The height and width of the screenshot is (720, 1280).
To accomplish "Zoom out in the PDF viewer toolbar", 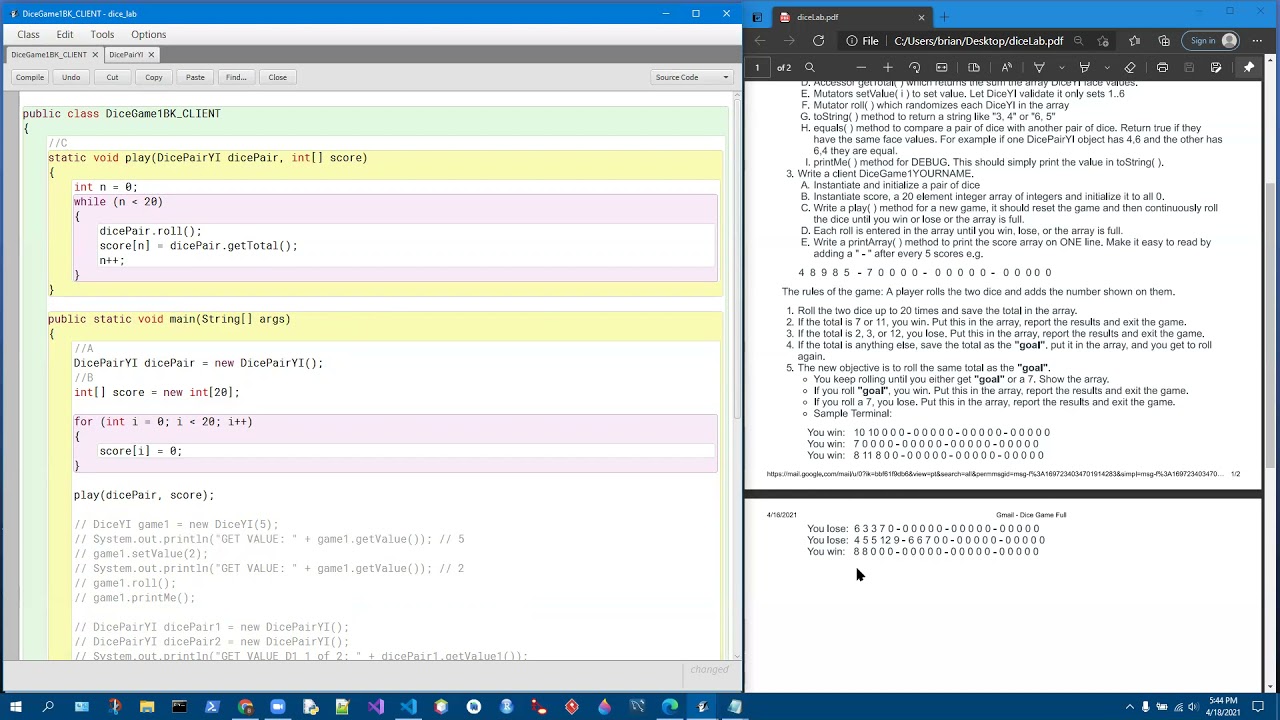I will pos(861,67).
